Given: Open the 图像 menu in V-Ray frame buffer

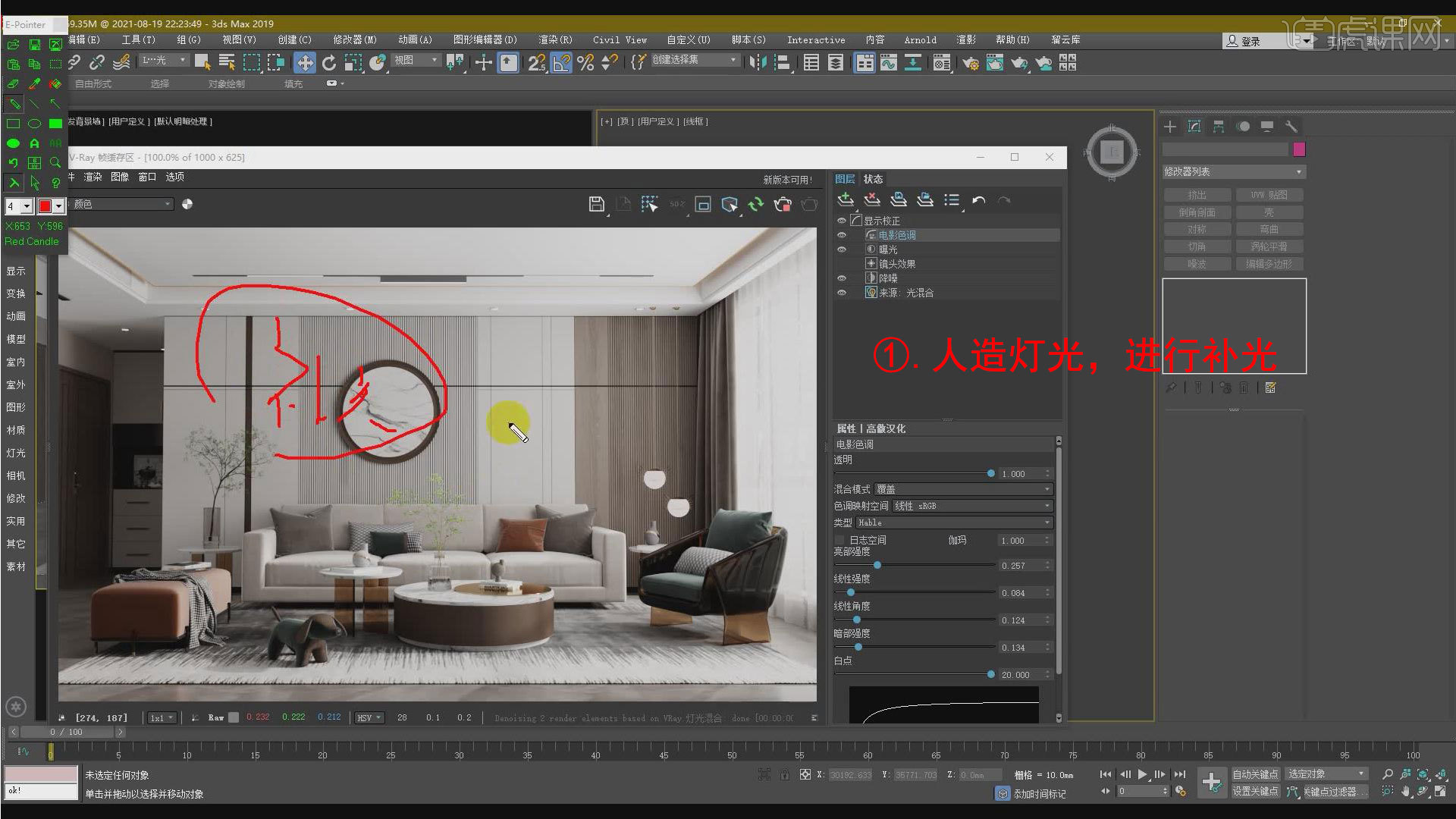Looking at the screenshot, I should (x=120, y=177).
